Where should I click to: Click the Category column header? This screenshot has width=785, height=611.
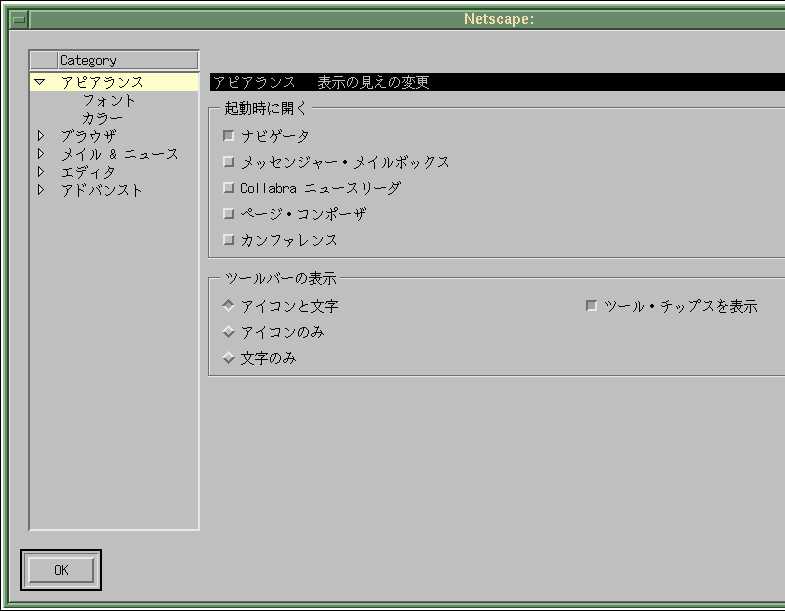128,60
